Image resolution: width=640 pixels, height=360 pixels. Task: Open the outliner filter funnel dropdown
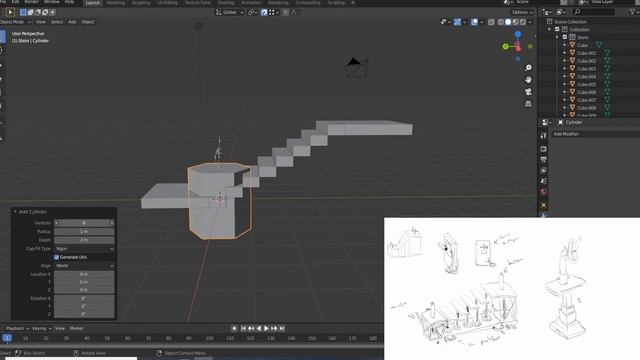click(633, 12)
